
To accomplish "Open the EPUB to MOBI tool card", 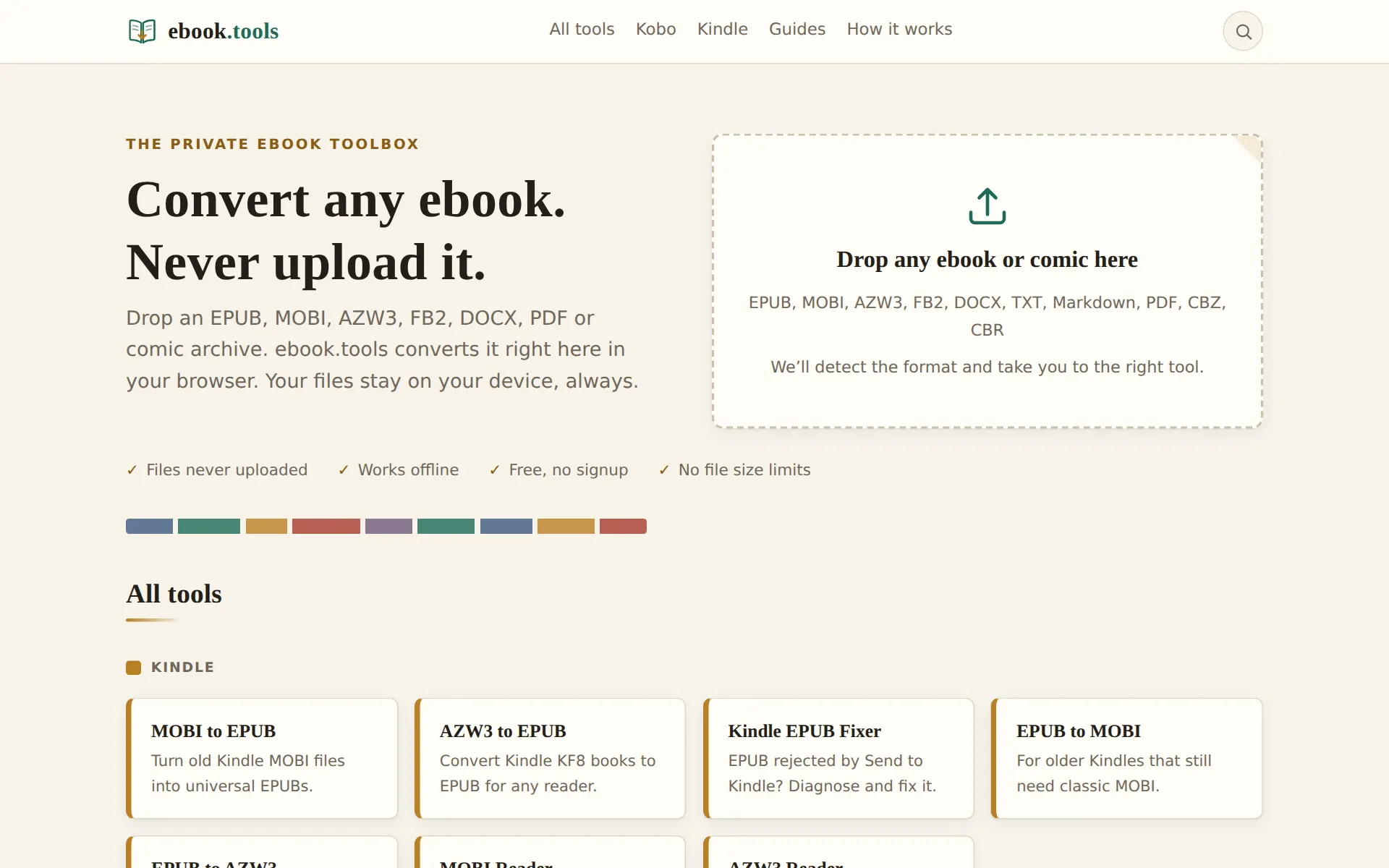I will [x=1127, y=758].
